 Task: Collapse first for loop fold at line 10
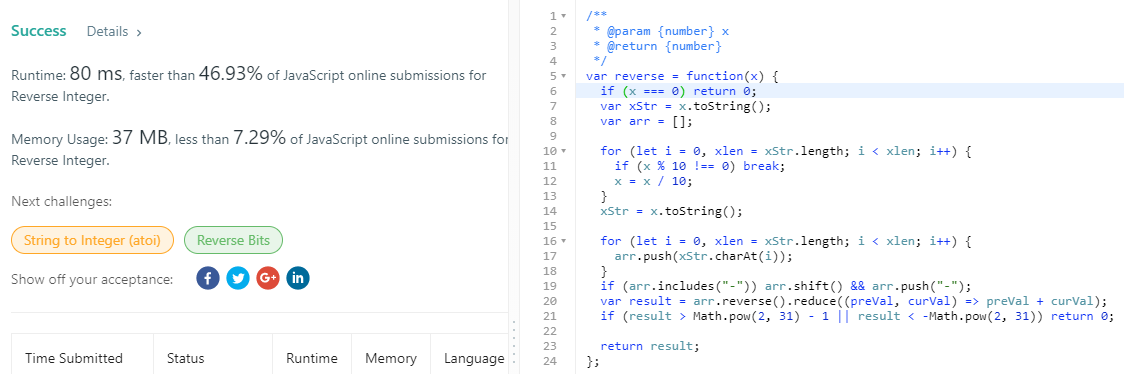pyautogui.click(x=563, y=151)
